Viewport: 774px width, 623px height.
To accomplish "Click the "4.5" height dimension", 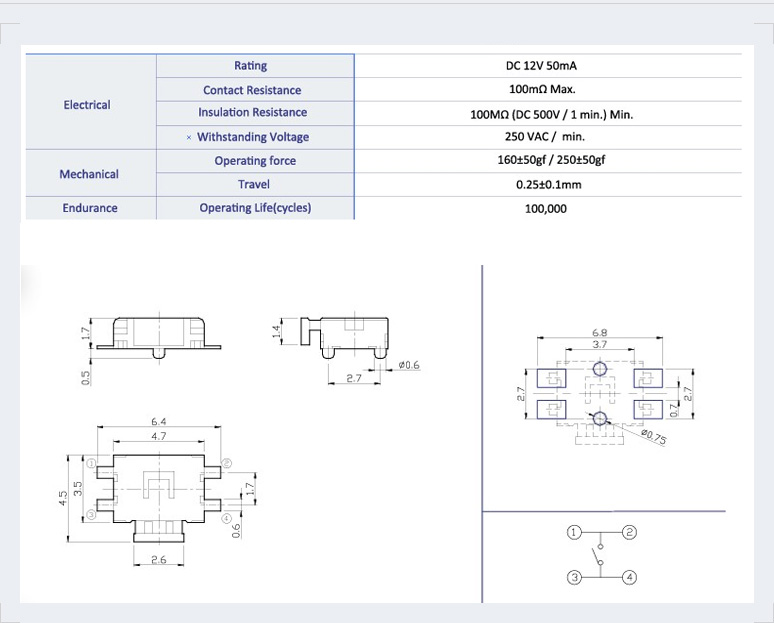I will click(x=63, y=498).
